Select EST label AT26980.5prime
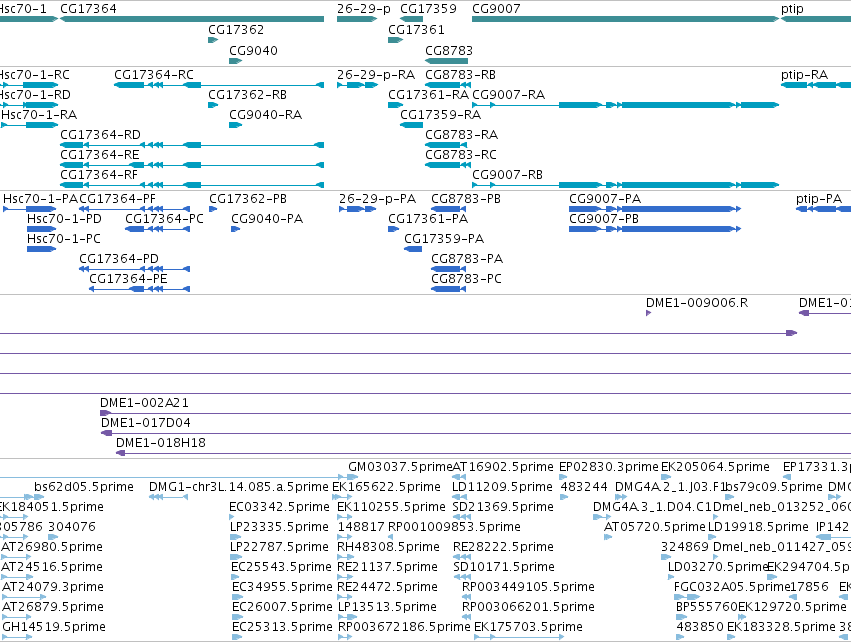851x642 pixels. [x=52, y=547]
